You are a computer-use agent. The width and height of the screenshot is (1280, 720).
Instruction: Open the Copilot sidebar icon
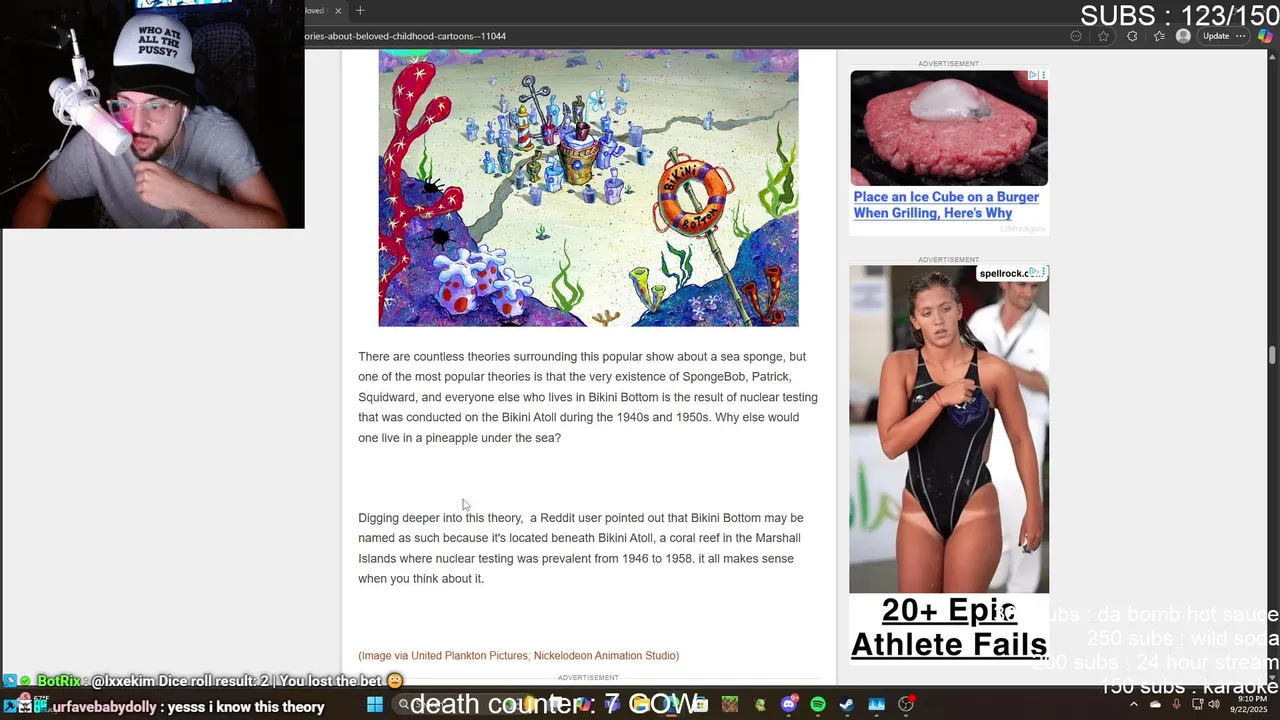point(1266,36)
